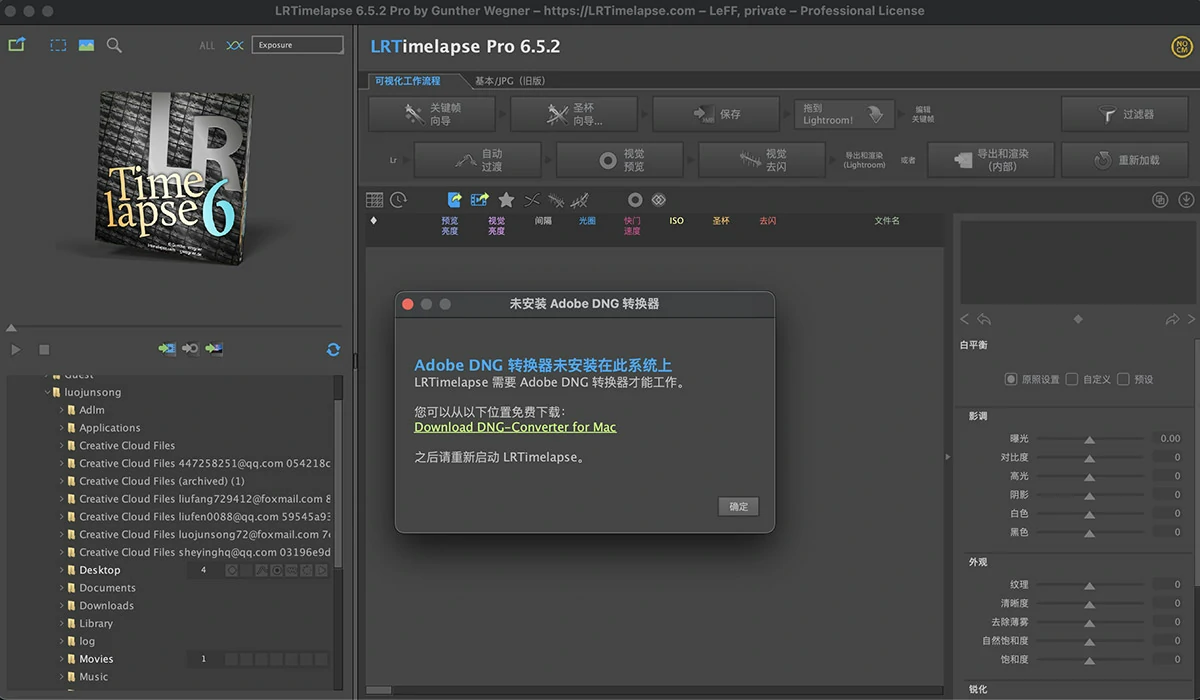Click the blue document export icon
1200x700 pixels.
coord(455,200)
